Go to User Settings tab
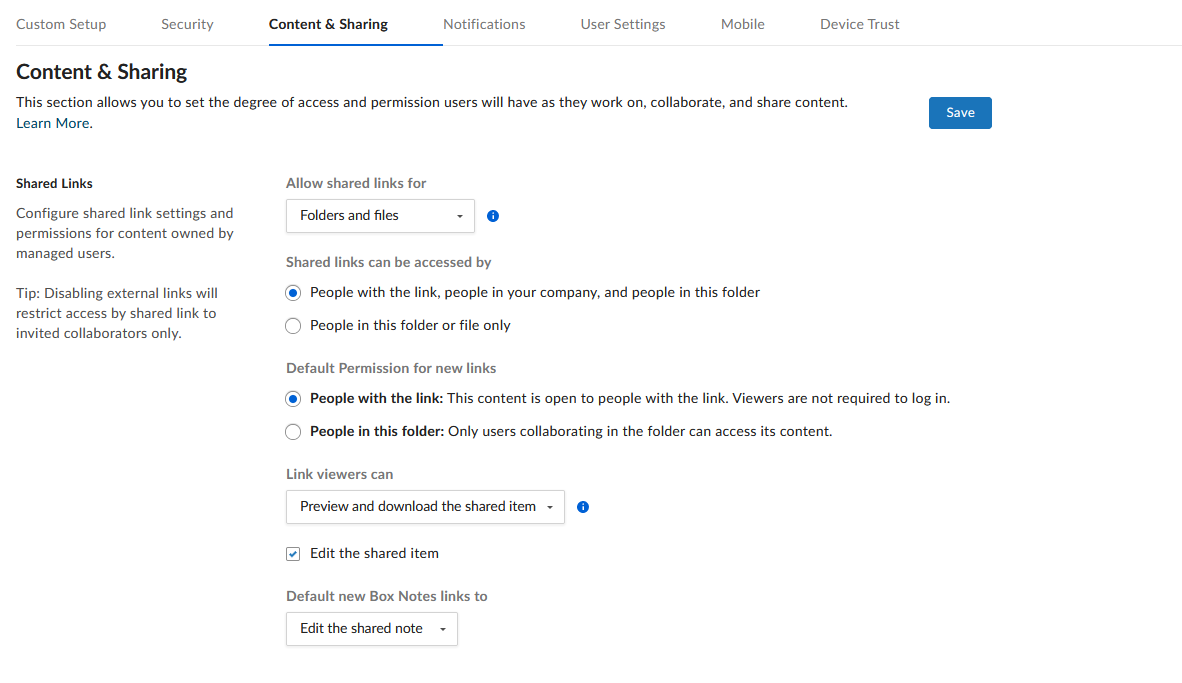The width and height of the screenshot is (1182, 683). click(x=623, y=24)
